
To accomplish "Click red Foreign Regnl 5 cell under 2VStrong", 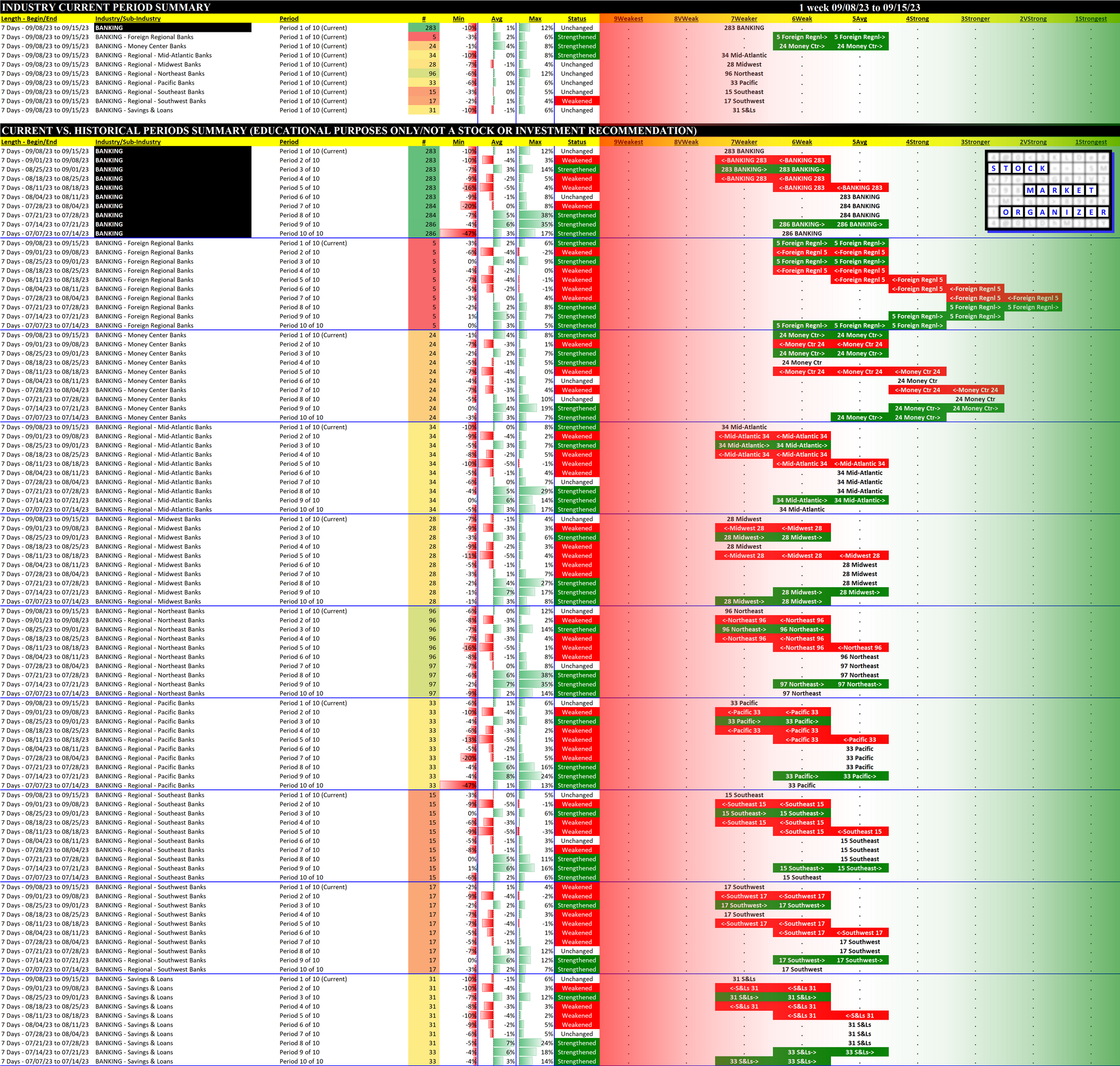I will 1033,298.
